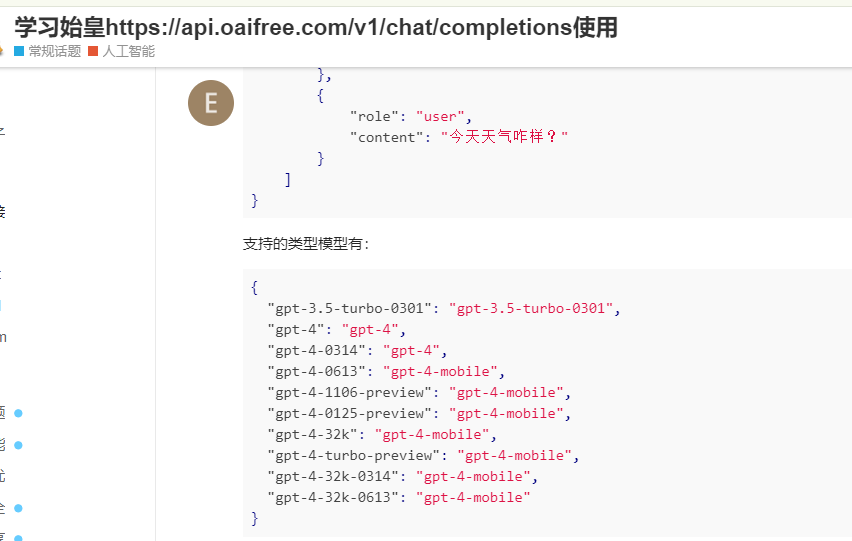Click the "gpt-4-0314" mapping line
The height and width of the screenshot is (541, 852).
[x=357, y=351]
